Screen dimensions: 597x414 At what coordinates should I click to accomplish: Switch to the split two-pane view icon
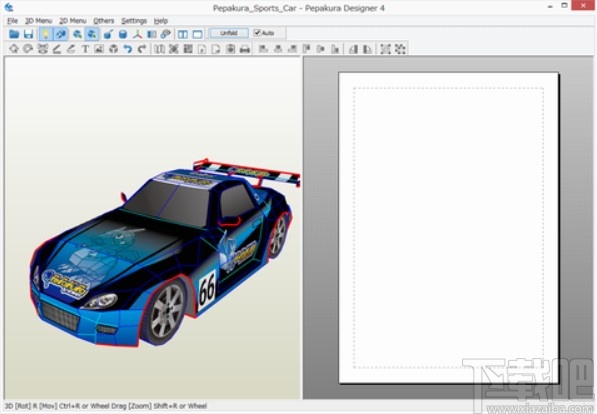(x=183, y=34)
